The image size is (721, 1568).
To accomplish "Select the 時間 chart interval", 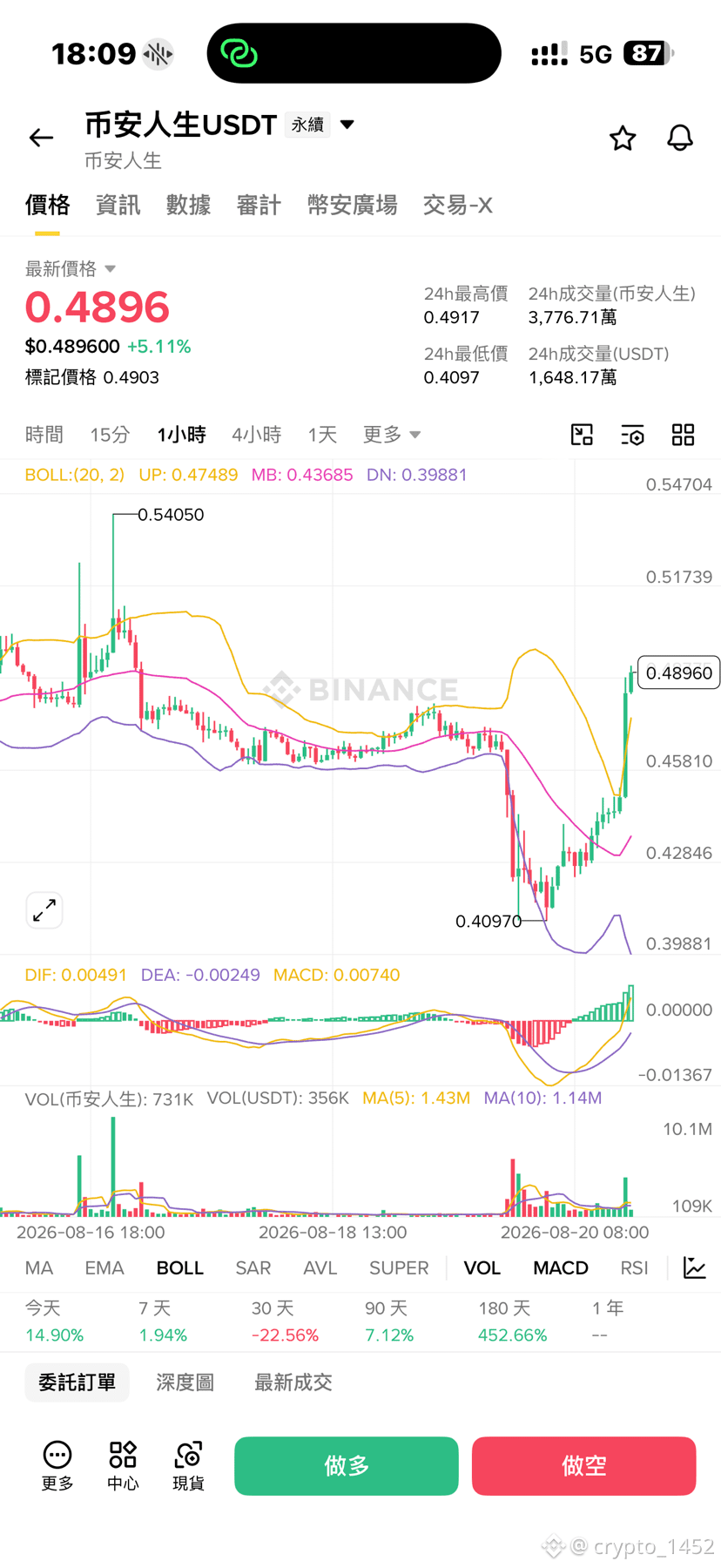I will pos(44,435).
